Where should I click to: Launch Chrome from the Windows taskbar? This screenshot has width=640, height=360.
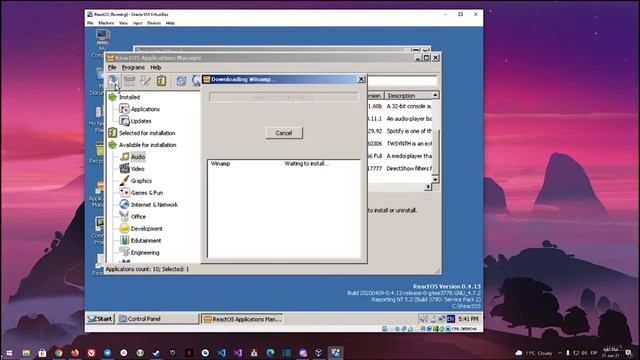coord(59,353)
